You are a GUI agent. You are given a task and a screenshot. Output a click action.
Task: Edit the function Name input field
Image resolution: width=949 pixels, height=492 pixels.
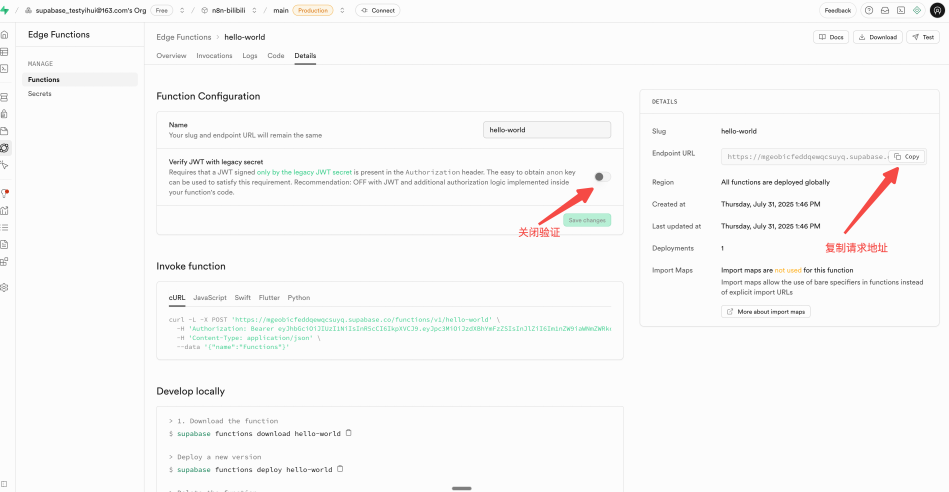546,130
